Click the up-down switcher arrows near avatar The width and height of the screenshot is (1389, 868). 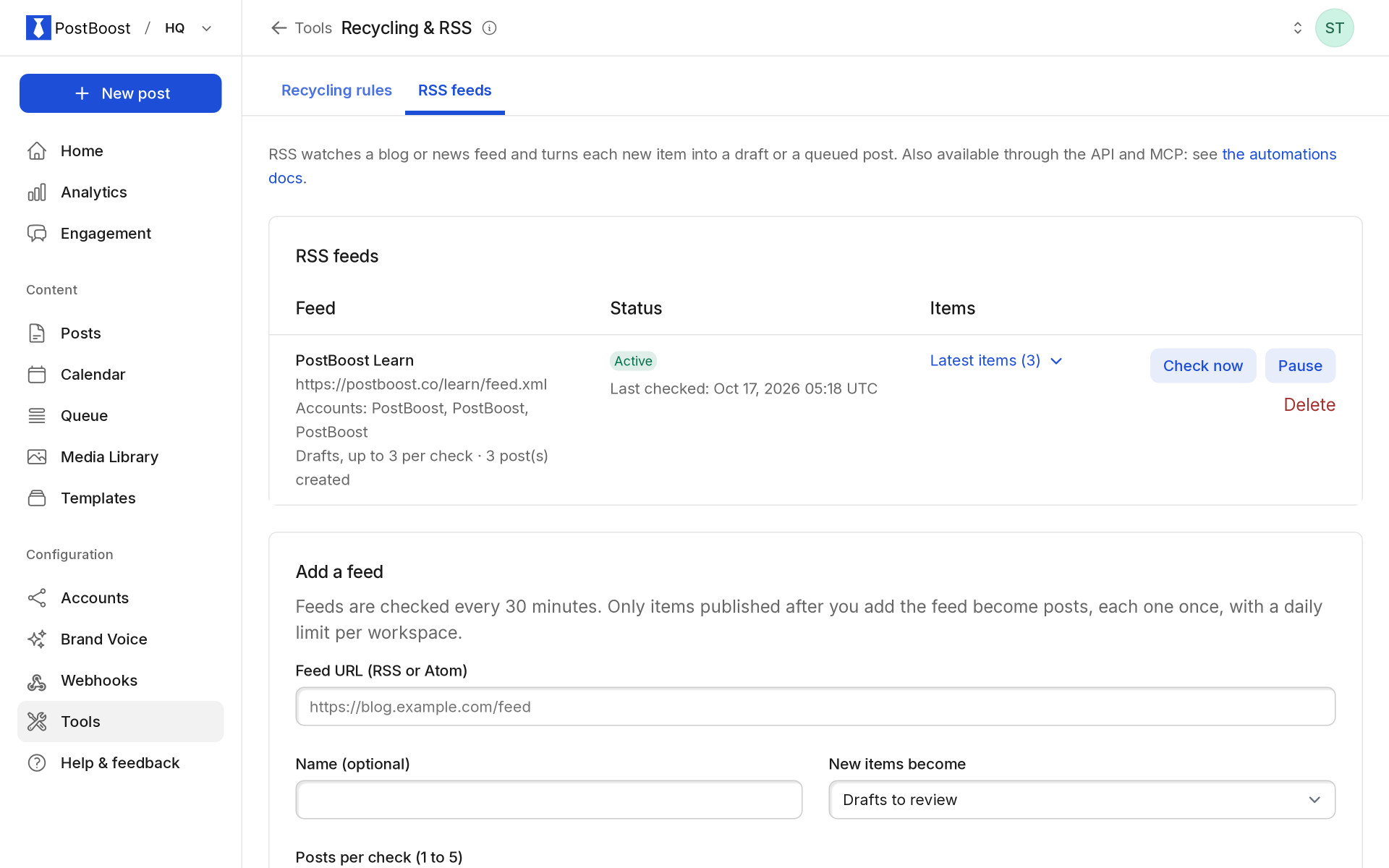pos(1297,28)
